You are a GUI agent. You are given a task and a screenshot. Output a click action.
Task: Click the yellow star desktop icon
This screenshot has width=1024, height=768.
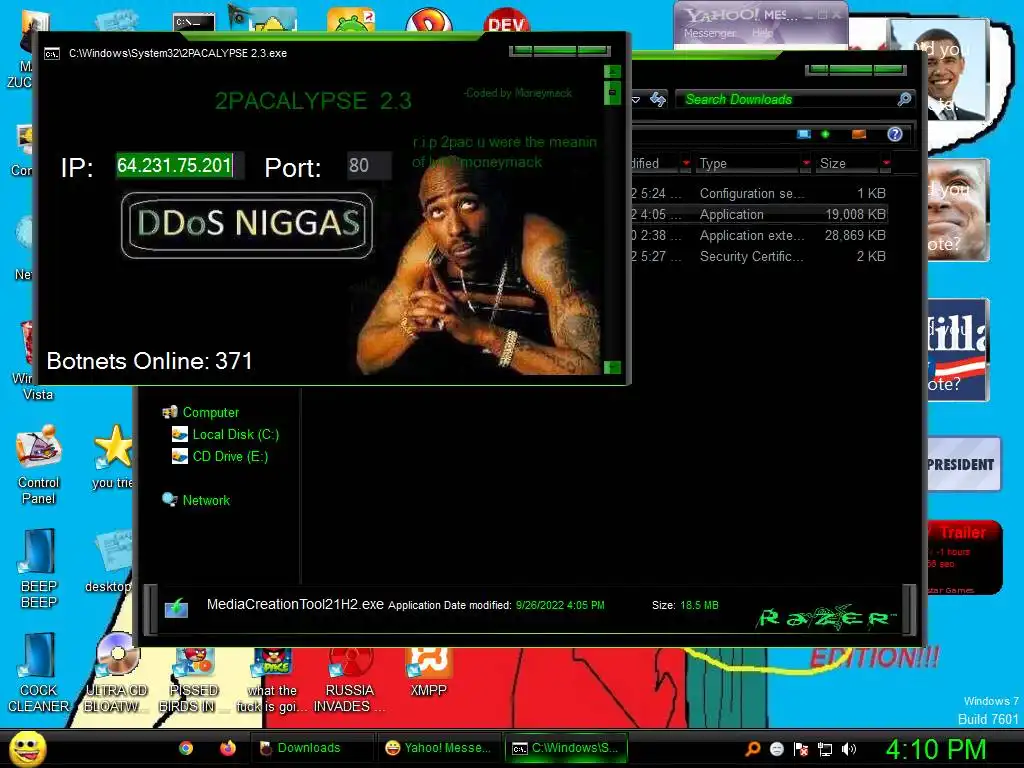coord(113,447)
